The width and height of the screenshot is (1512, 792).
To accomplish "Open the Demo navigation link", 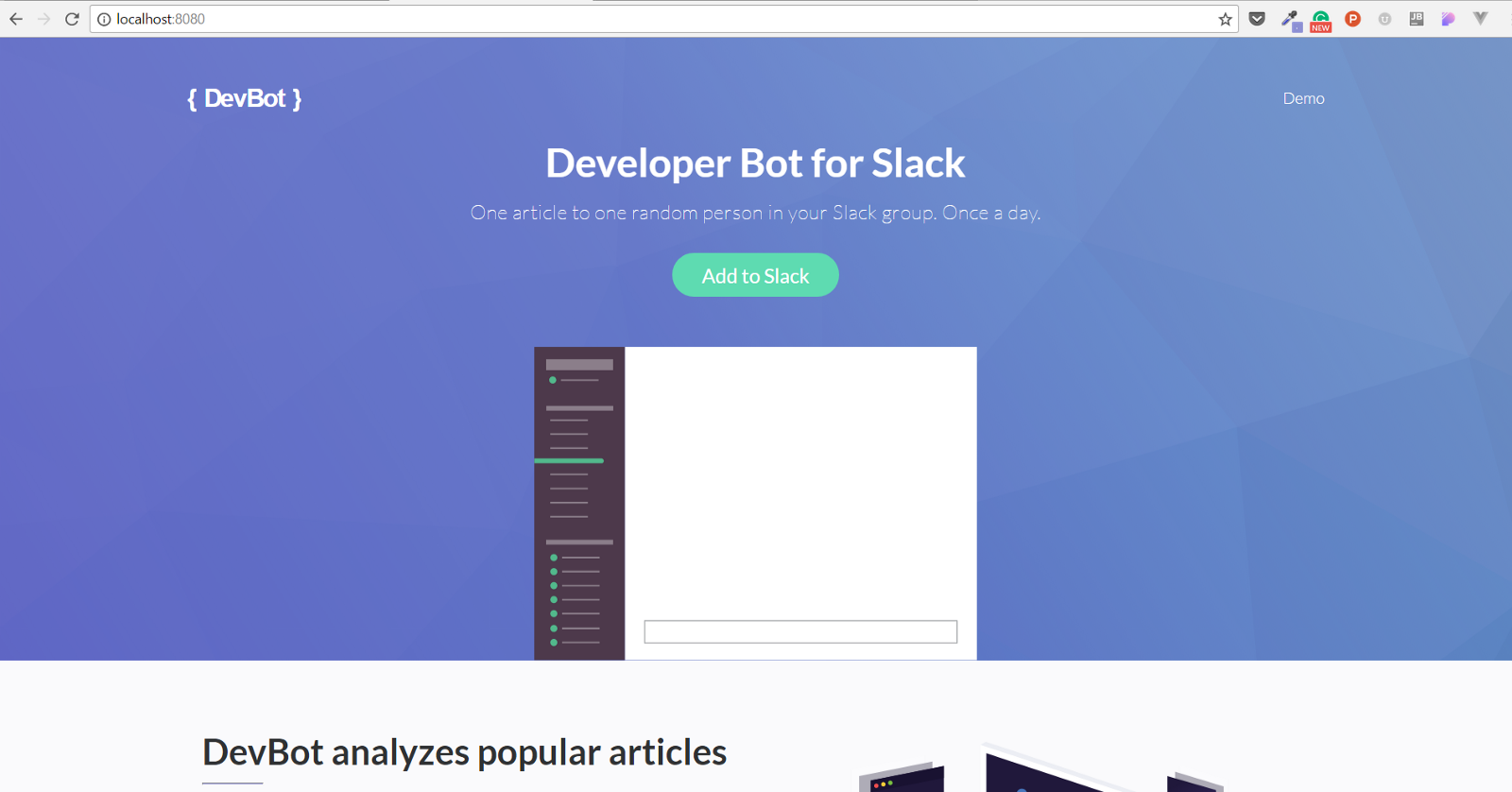I will (1303, 98).
